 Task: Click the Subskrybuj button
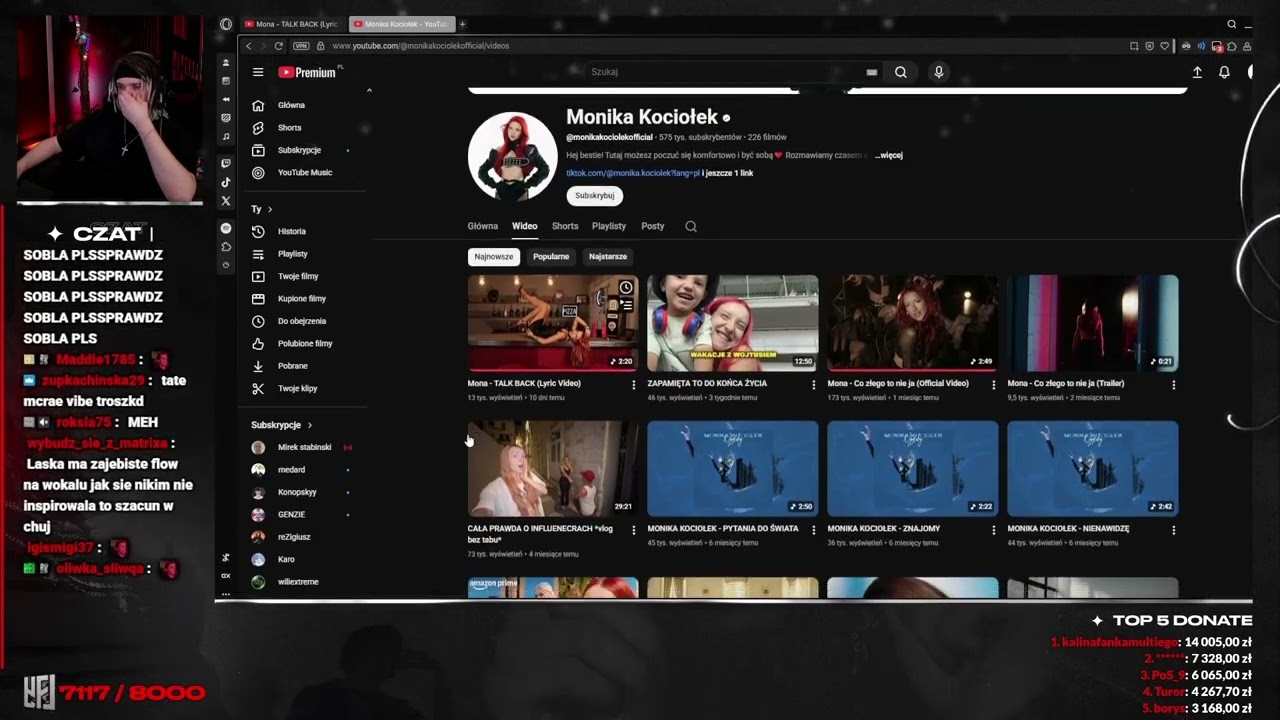tap(595, 196)
